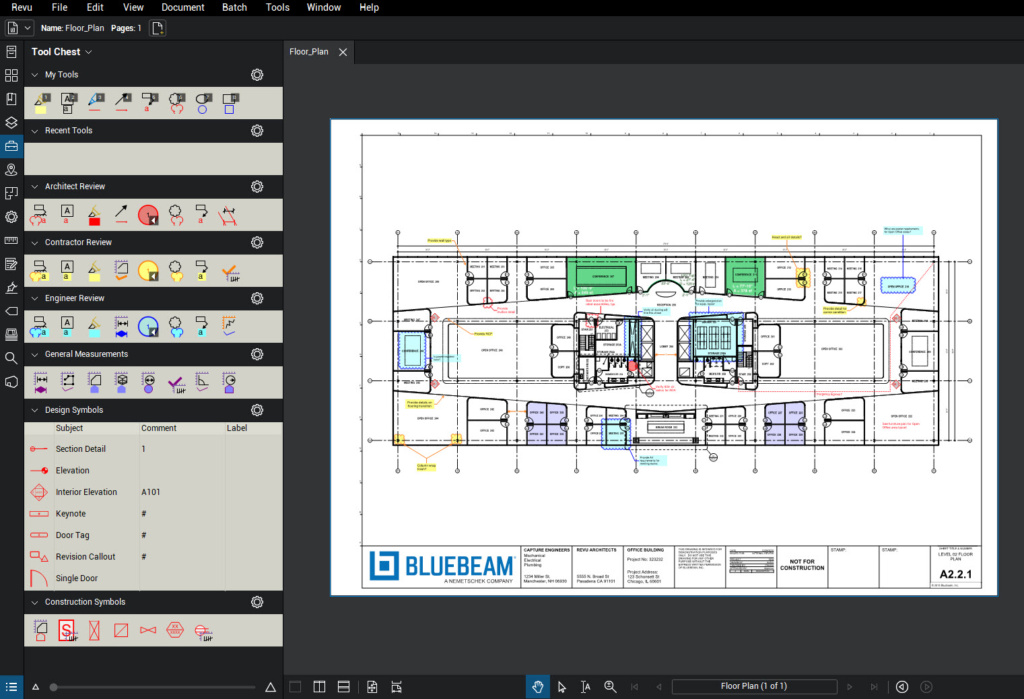Screen dimensions: 1024x699
Task: Activate the Select Text tool
Action: (586, 686)
